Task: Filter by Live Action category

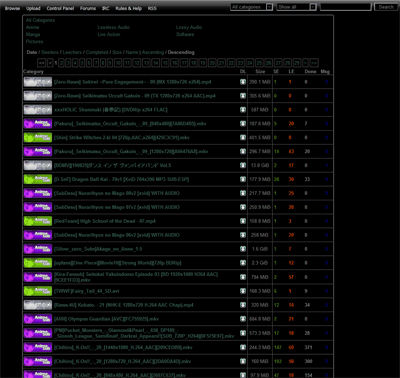Action: [109, 34]
